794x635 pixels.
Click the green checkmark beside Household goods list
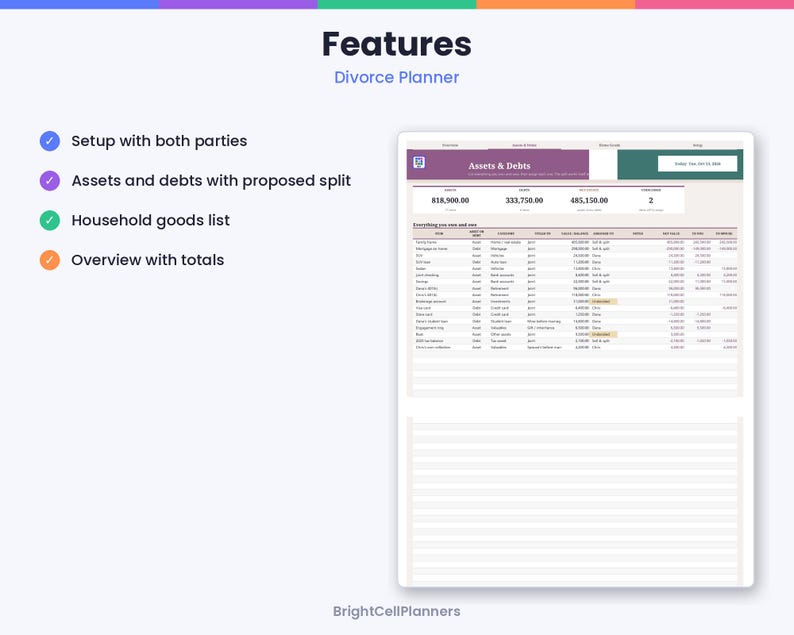tap(50, 220)
